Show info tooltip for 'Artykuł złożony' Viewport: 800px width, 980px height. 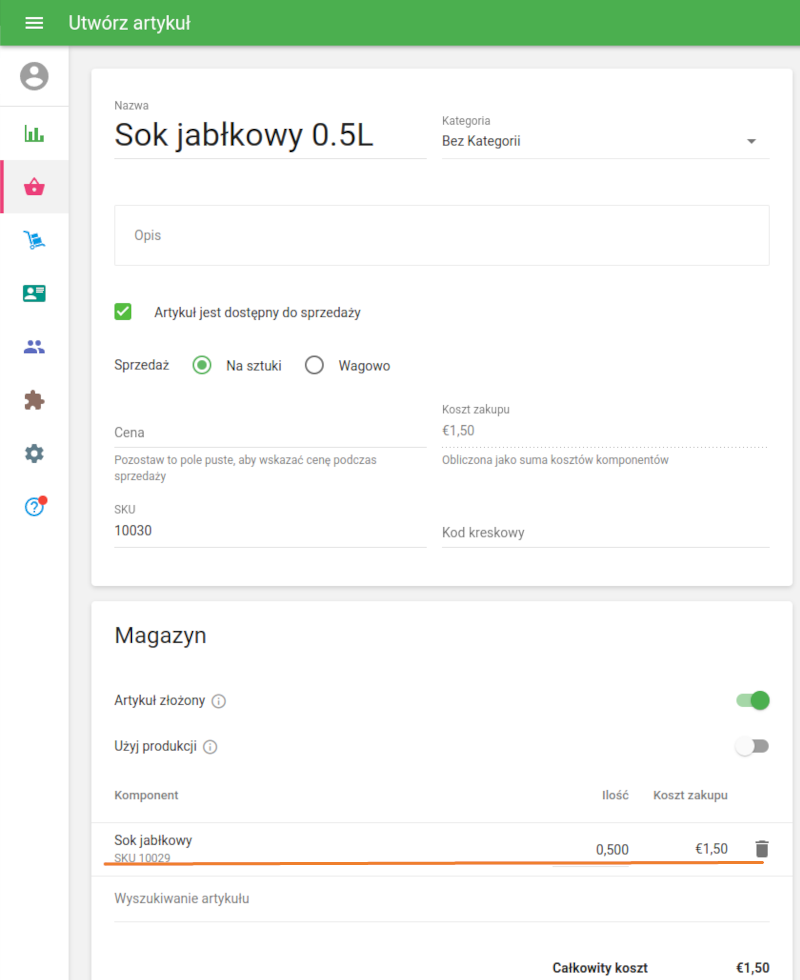tap(219, 701)
